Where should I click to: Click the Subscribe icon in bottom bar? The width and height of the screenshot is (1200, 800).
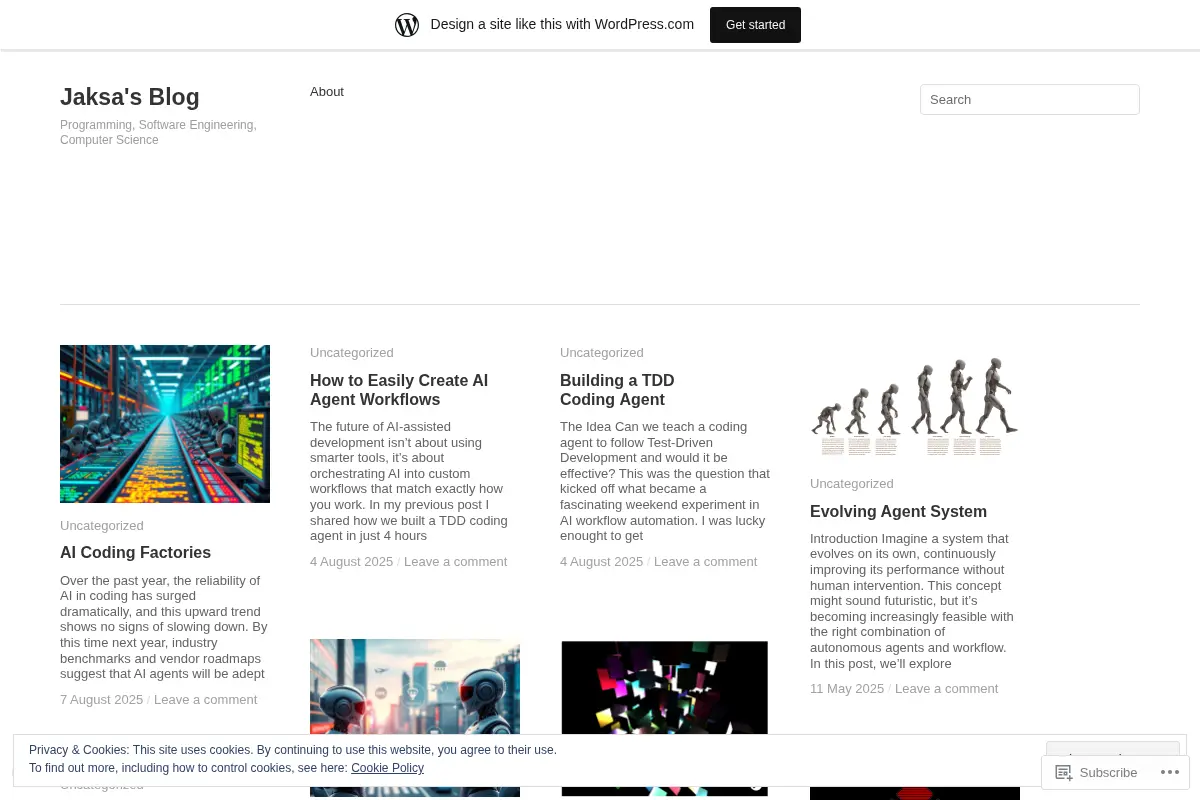coord(1064,772)
